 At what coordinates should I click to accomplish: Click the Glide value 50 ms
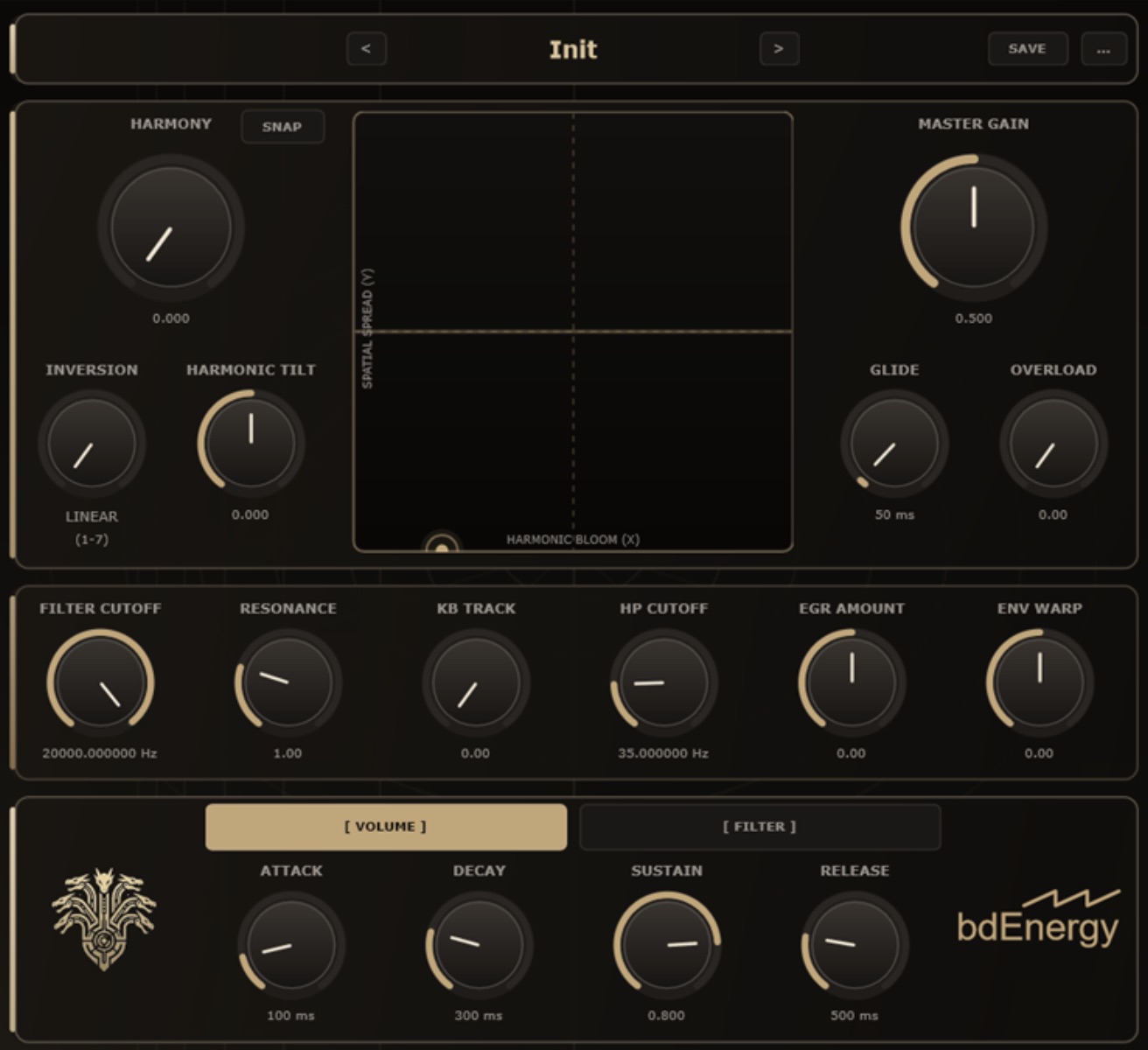(x=894, y=514)
